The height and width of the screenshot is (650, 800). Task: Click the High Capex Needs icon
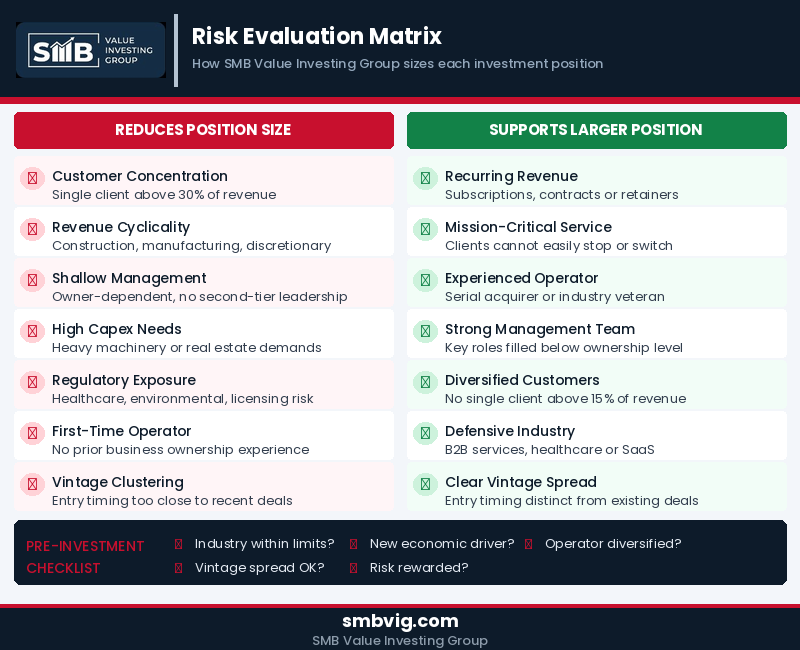[x=32, y=331]
